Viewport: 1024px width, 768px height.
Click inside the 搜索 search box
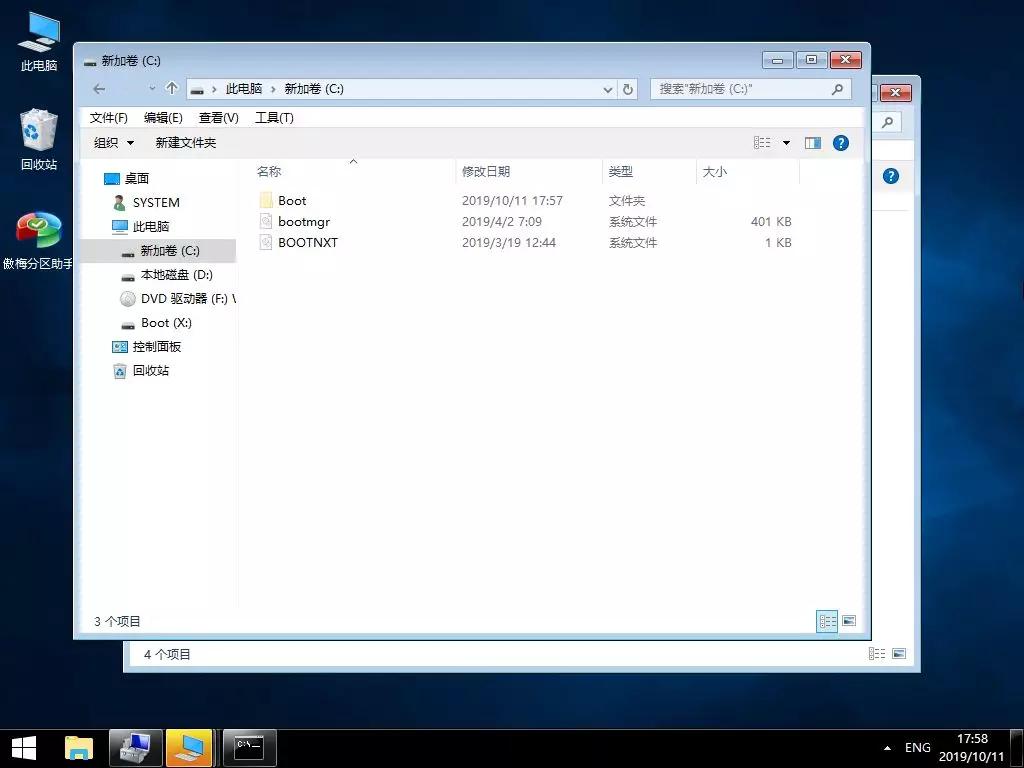coord(740,89)
